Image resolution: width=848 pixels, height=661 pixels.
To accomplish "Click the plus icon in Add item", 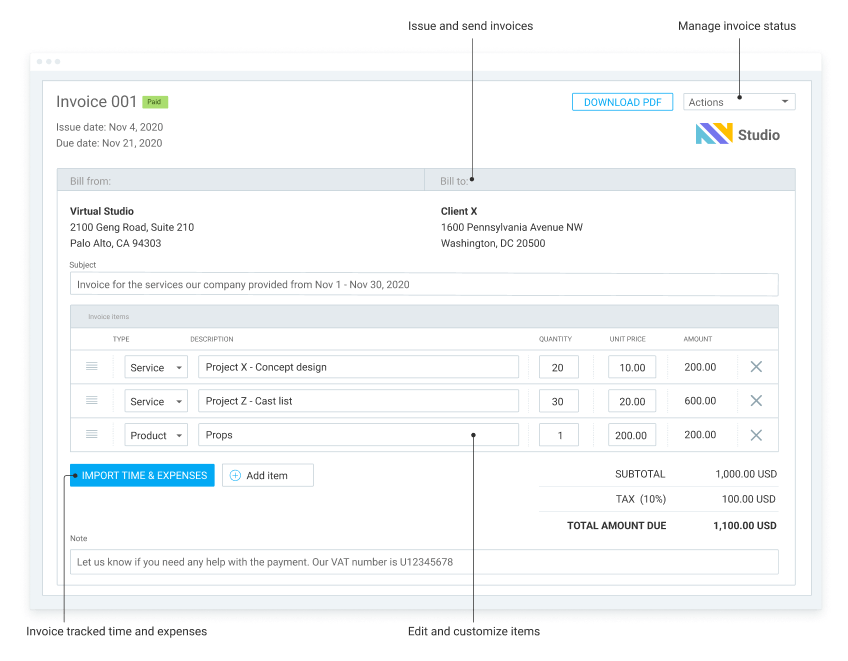I will (x=236, y=476).
